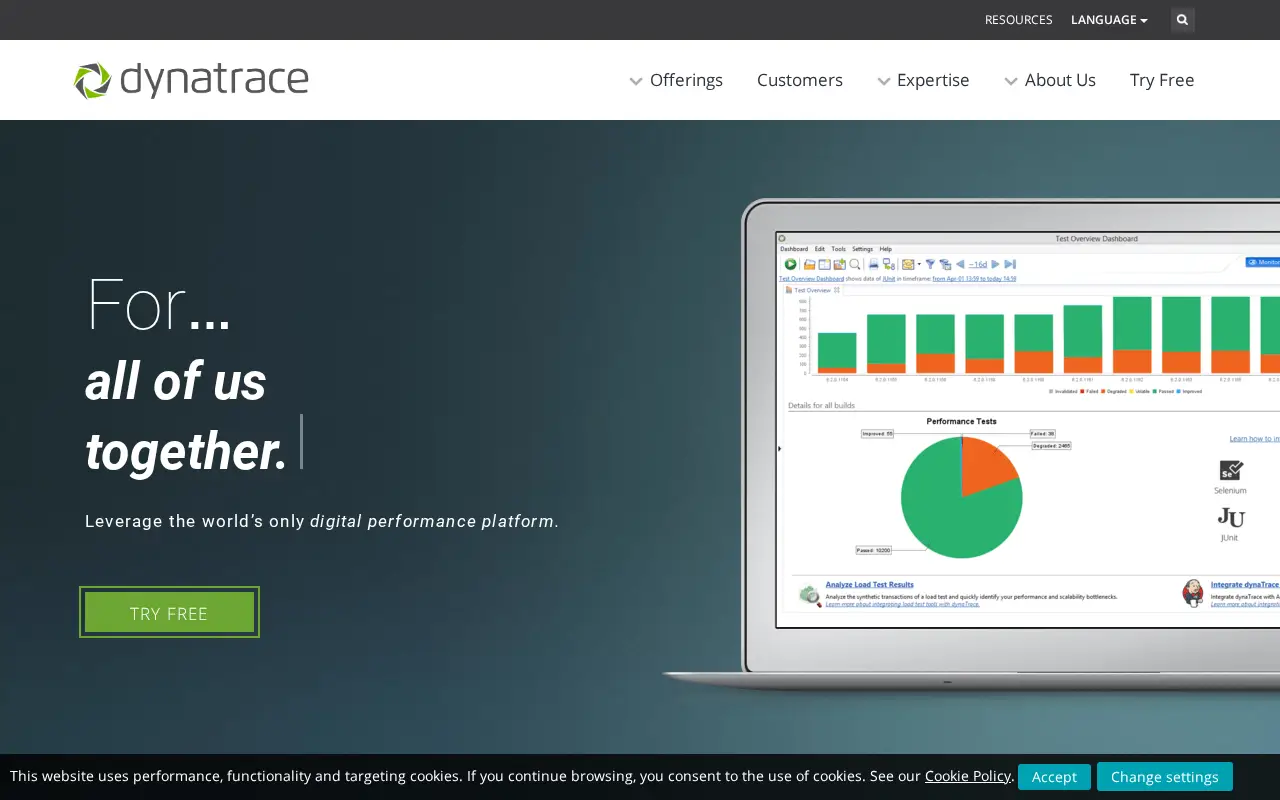Expand the Language dropdown
Screen dimensions: 1280x800
tap(1109, 20)
